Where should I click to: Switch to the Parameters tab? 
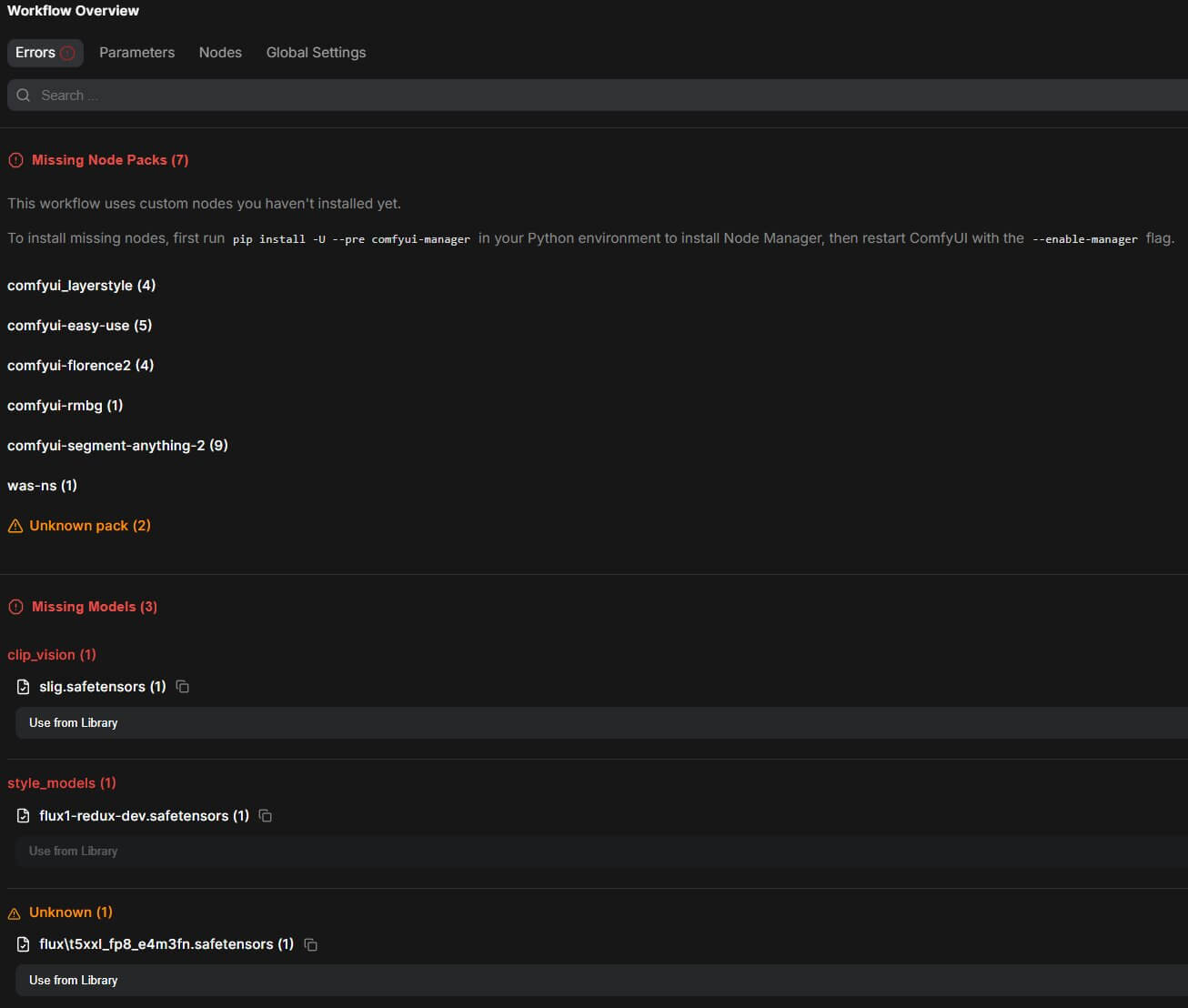[x=136, y=53]
